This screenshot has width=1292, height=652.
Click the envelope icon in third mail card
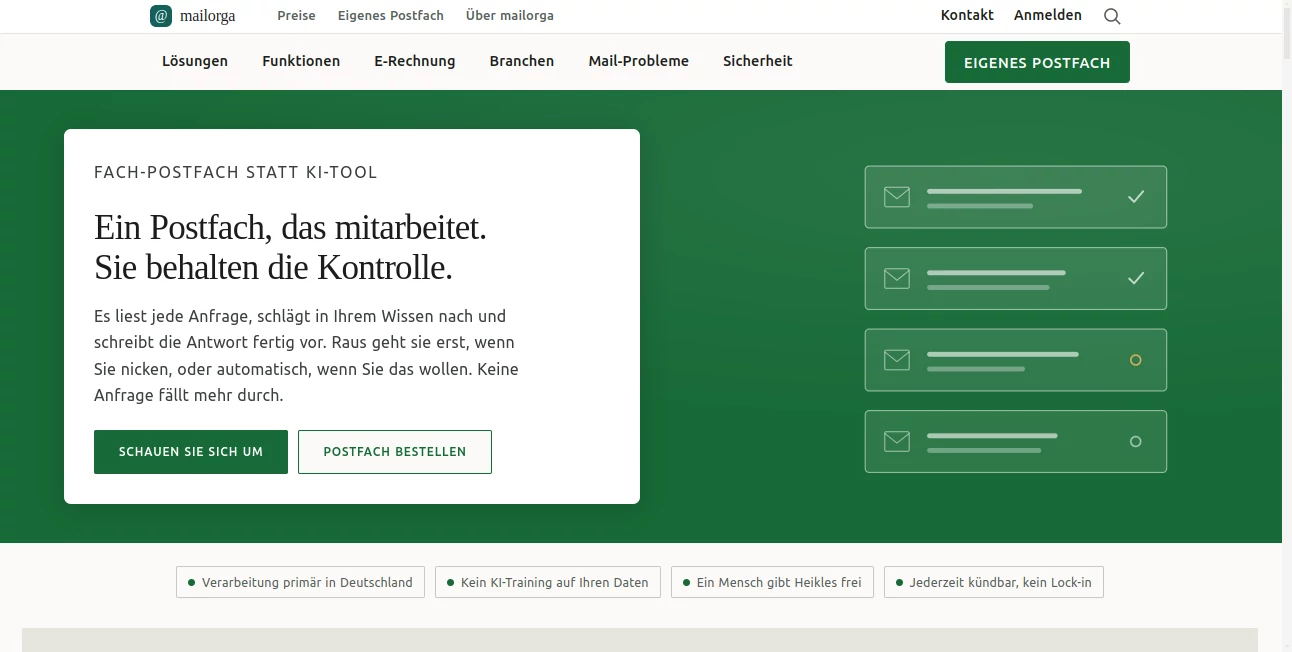click(x=897, y=360)
